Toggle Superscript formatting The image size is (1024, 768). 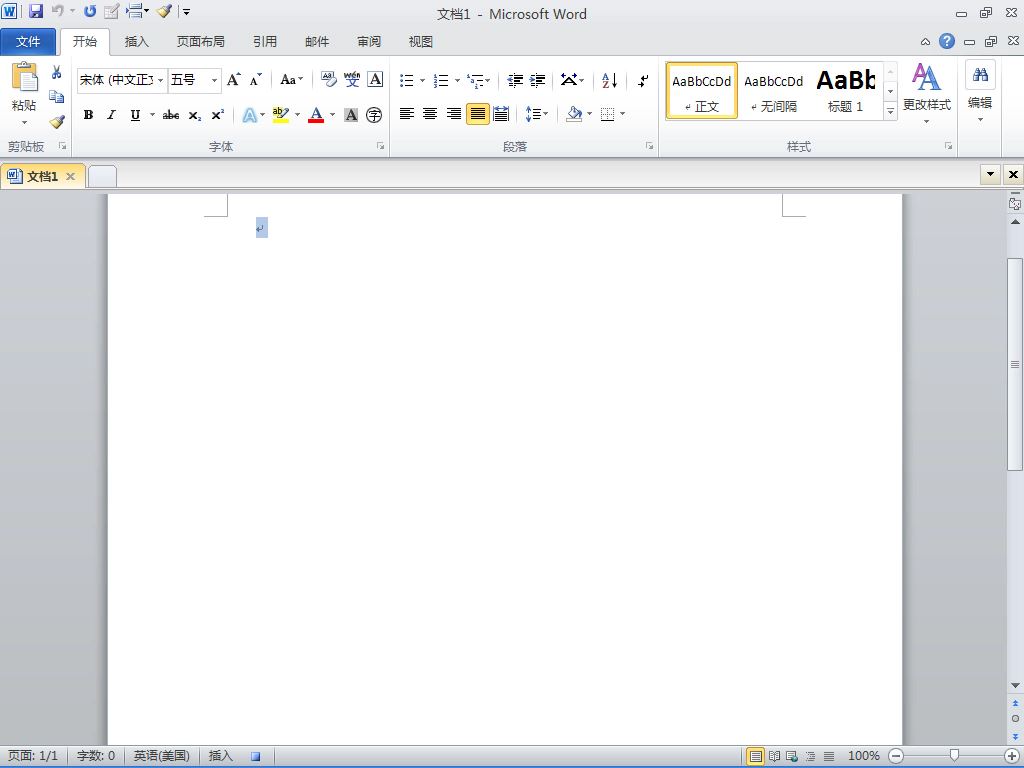tap(217, 115)
